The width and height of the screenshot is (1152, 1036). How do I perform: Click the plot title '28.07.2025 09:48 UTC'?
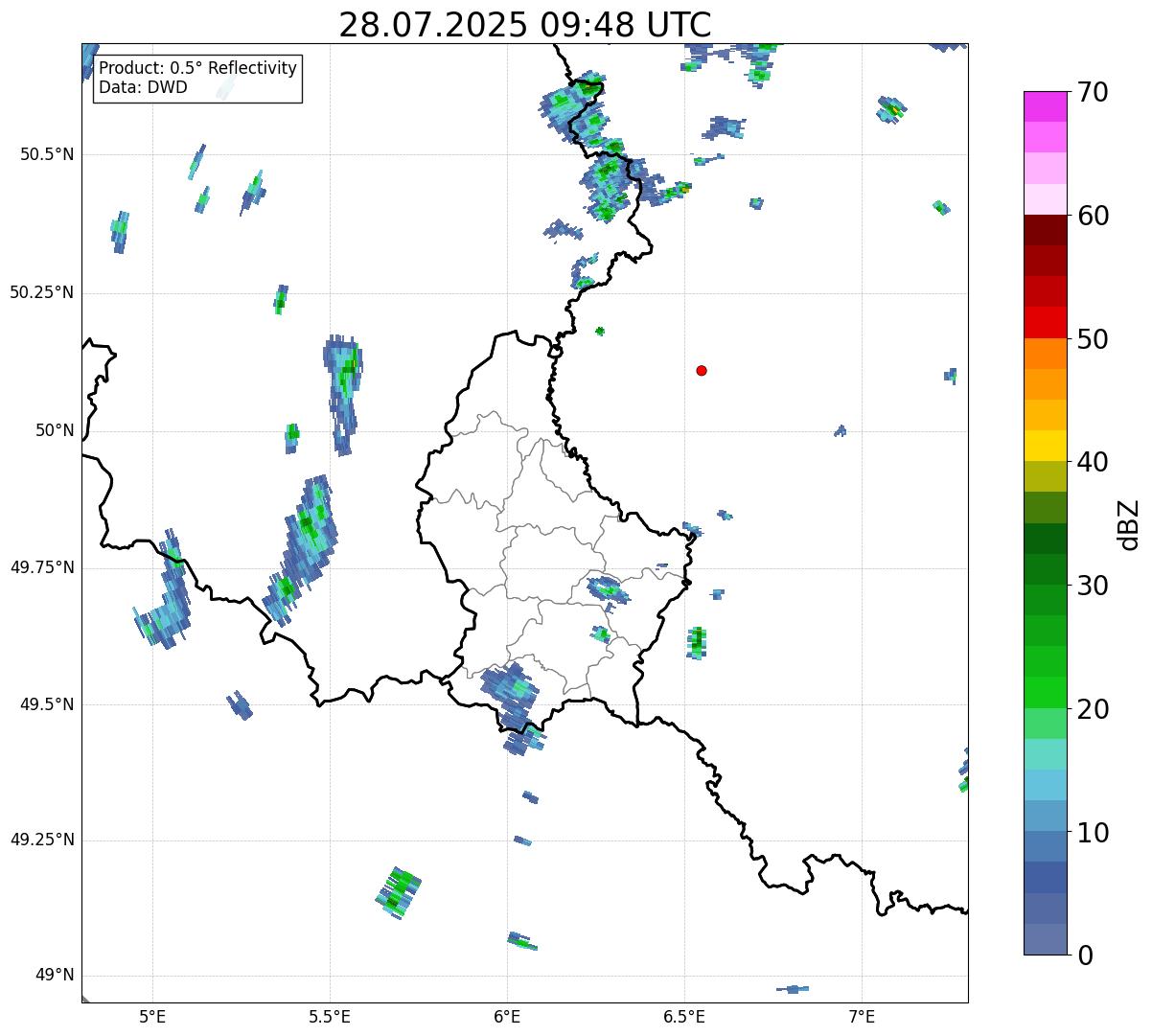coord(525,25)
